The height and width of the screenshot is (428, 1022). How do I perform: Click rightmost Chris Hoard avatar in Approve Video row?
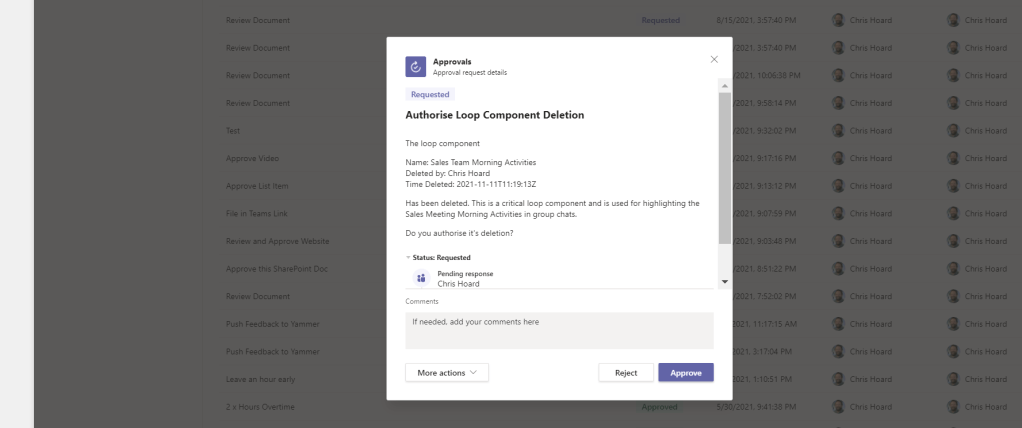953,158
